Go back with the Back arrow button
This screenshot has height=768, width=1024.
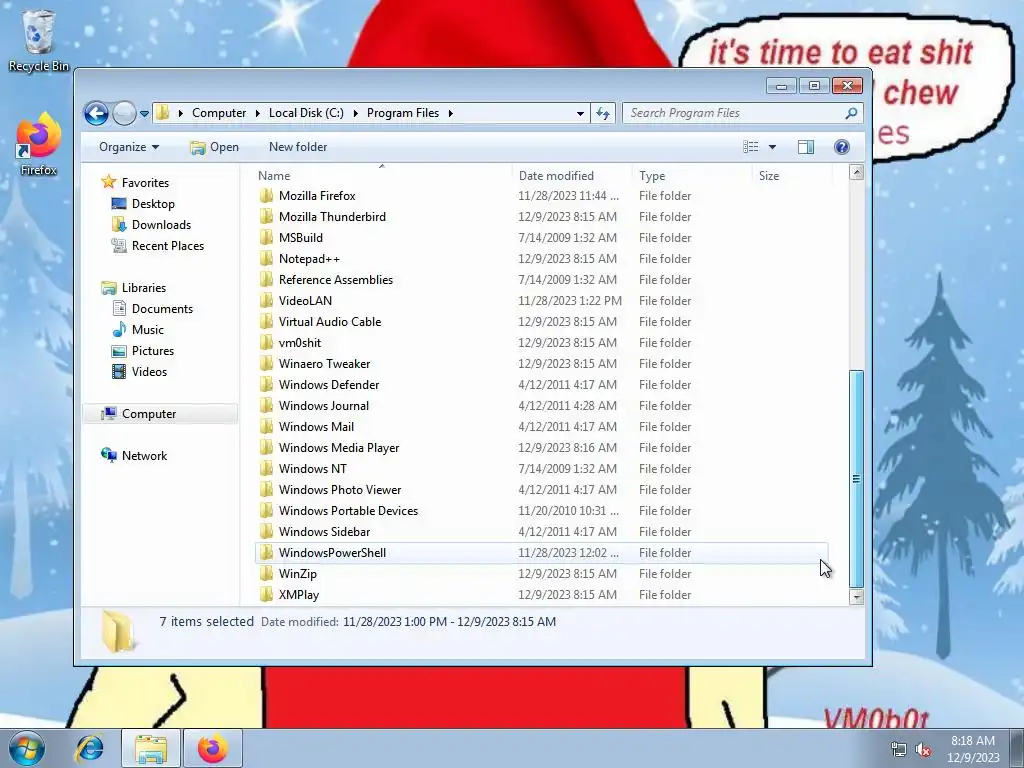96,114
